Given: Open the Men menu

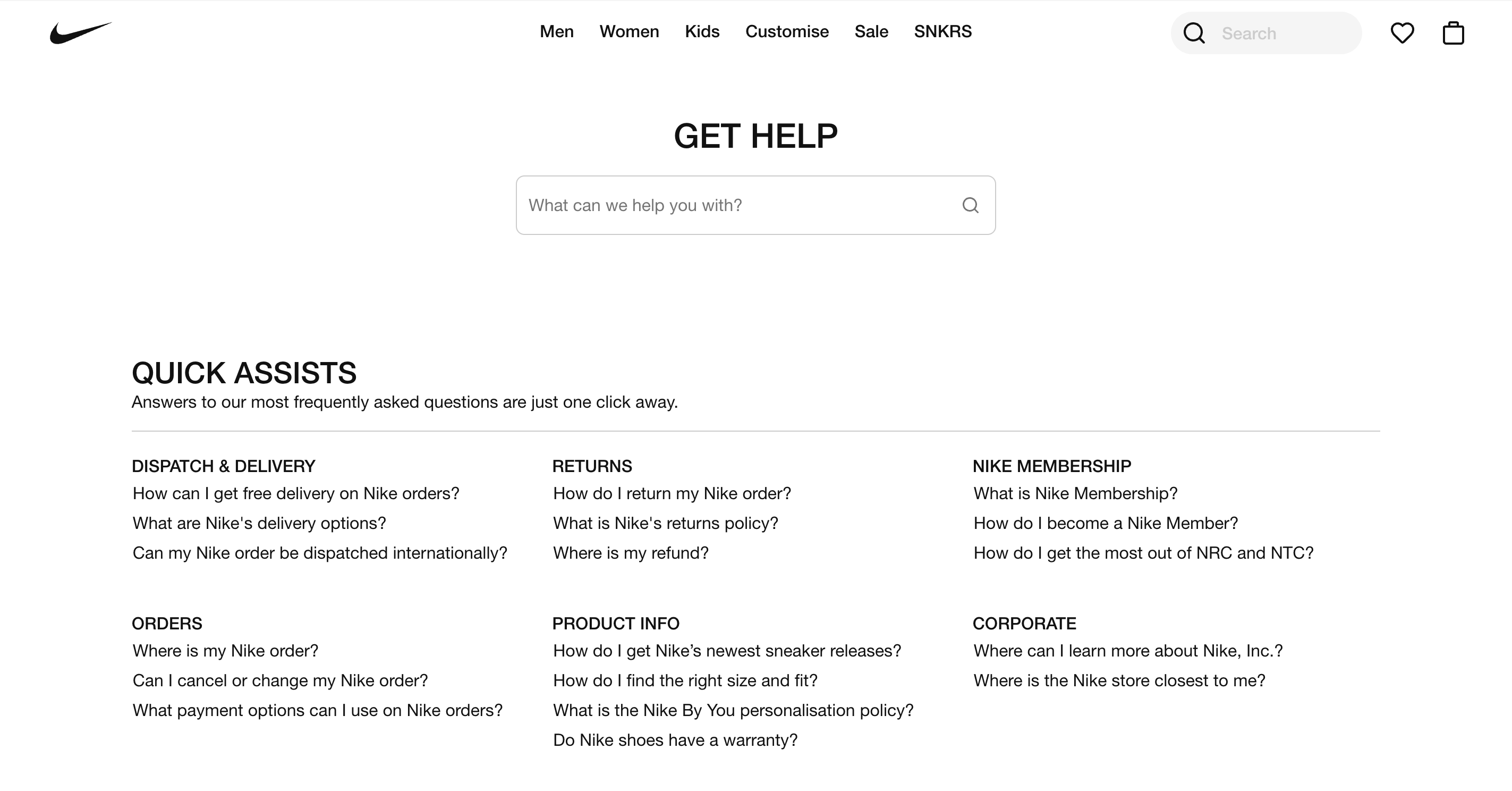Looking at the screenshot, I should tap(556, 32).
